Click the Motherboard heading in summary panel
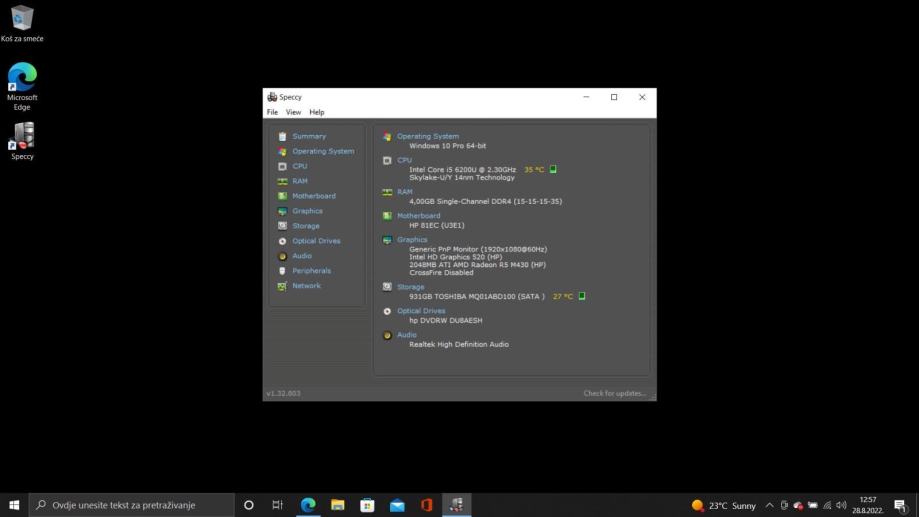Screen dimensions: 919x517 418,216
